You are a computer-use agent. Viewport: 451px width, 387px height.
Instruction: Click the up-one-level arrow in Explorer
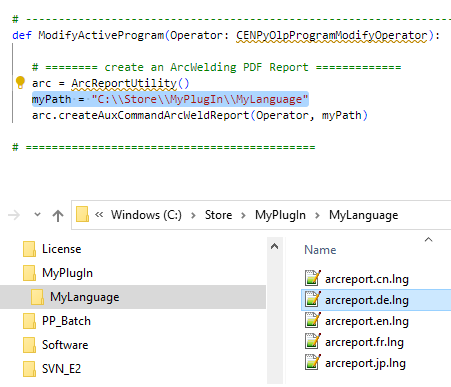pyautogui.click(x=58, y=216)
